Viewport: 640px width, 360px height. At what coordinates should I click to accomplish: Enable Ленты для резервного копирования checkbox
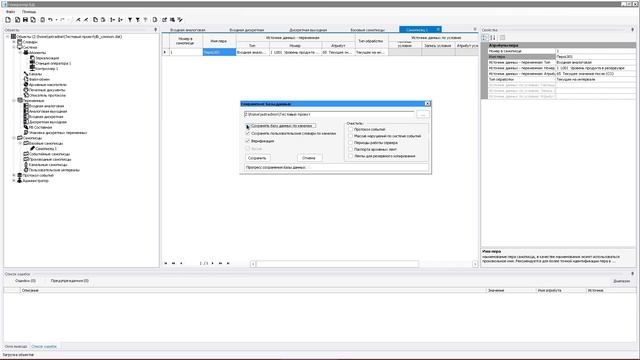pos(350,156)
